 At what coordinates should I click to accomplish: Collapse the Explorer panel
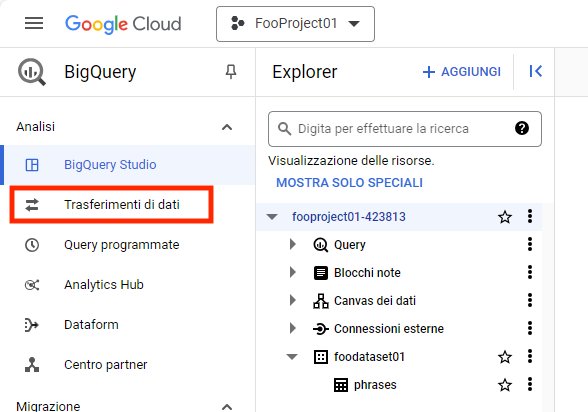[536, 71]
